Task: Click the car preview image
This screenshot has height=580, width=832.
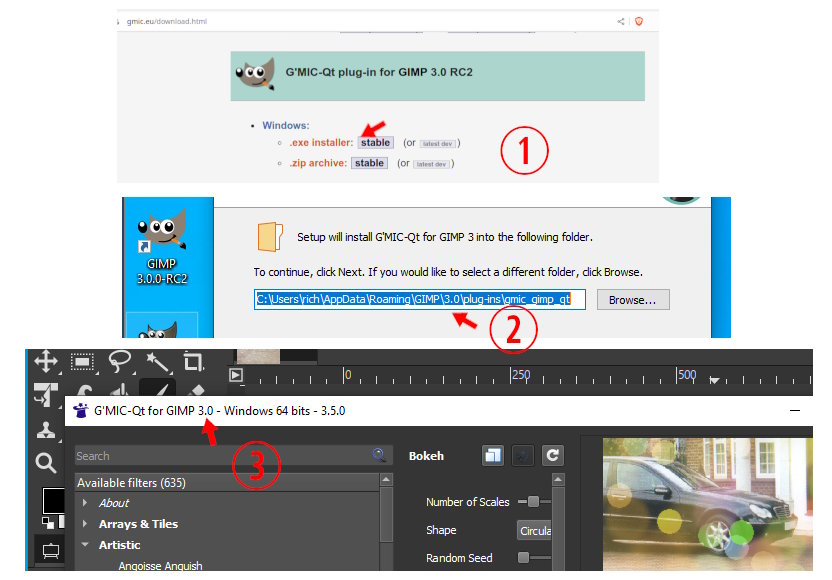Action: point(707,504)
